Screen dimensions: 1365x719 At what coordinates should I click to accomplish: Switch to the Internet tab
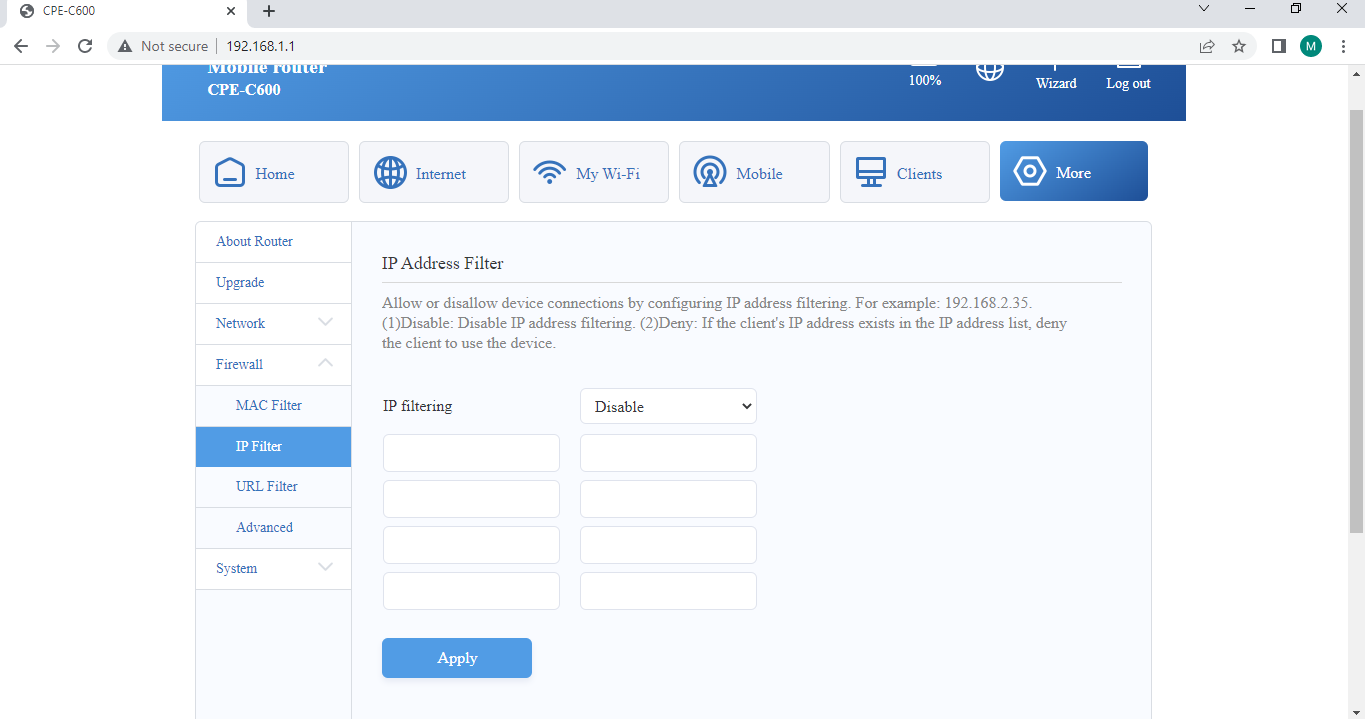[434, 172]
